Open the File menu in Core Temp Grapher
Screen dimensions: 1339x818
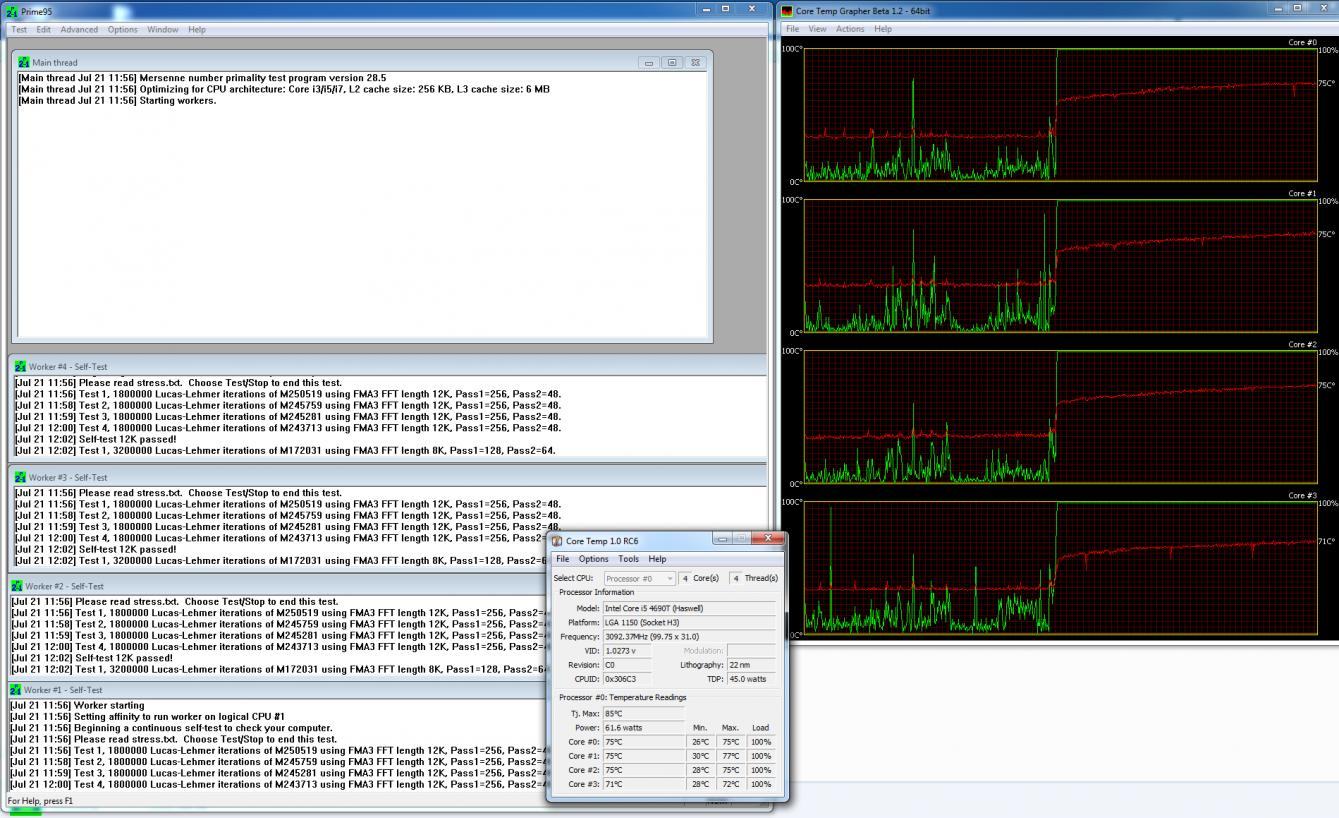[792, 29]
